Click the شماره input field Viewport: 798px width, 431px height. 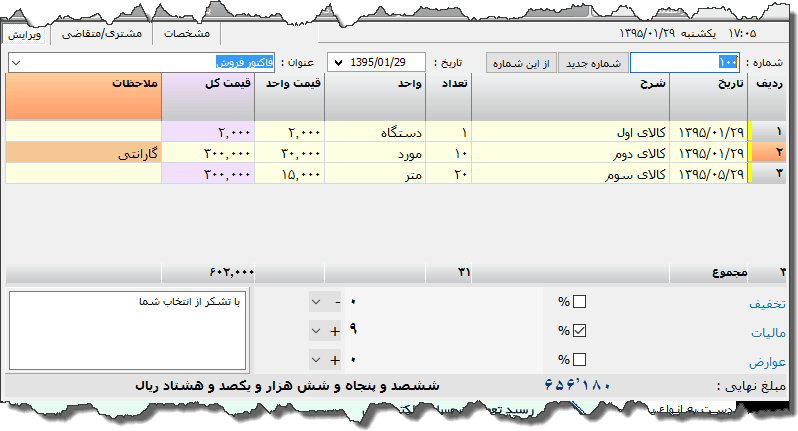click(685, 63)
